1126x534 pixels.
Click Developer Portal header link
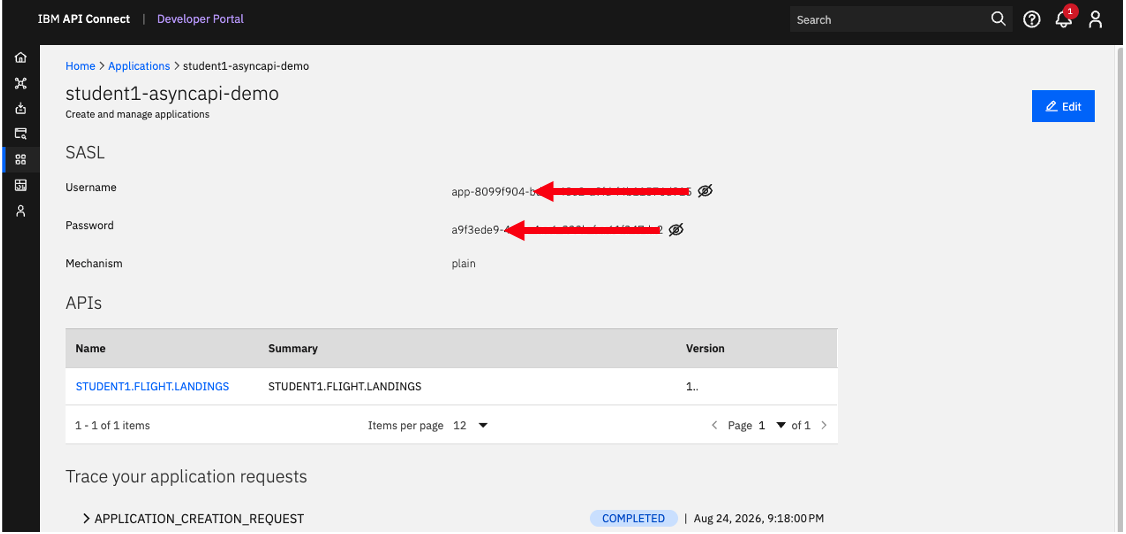coord(200,19)
